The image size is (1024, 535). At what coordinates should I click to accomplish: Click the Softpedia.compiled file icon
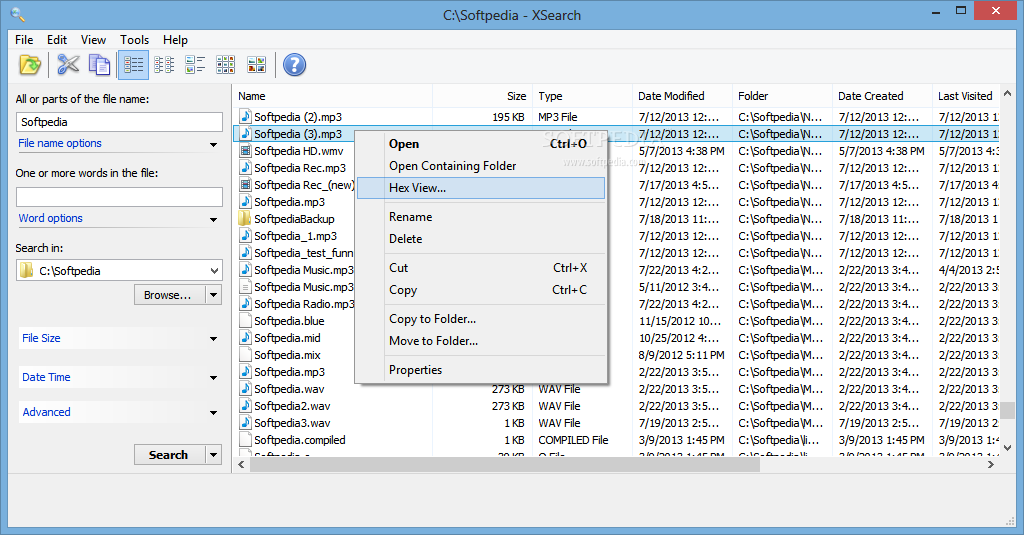pyautogui.click(x=246, y=440)
